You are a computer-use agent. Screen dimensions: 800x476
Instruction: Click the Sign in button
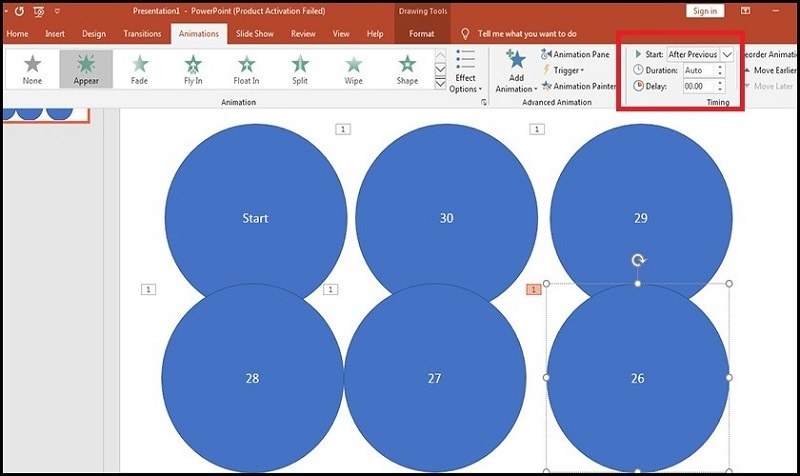(705, 11)
